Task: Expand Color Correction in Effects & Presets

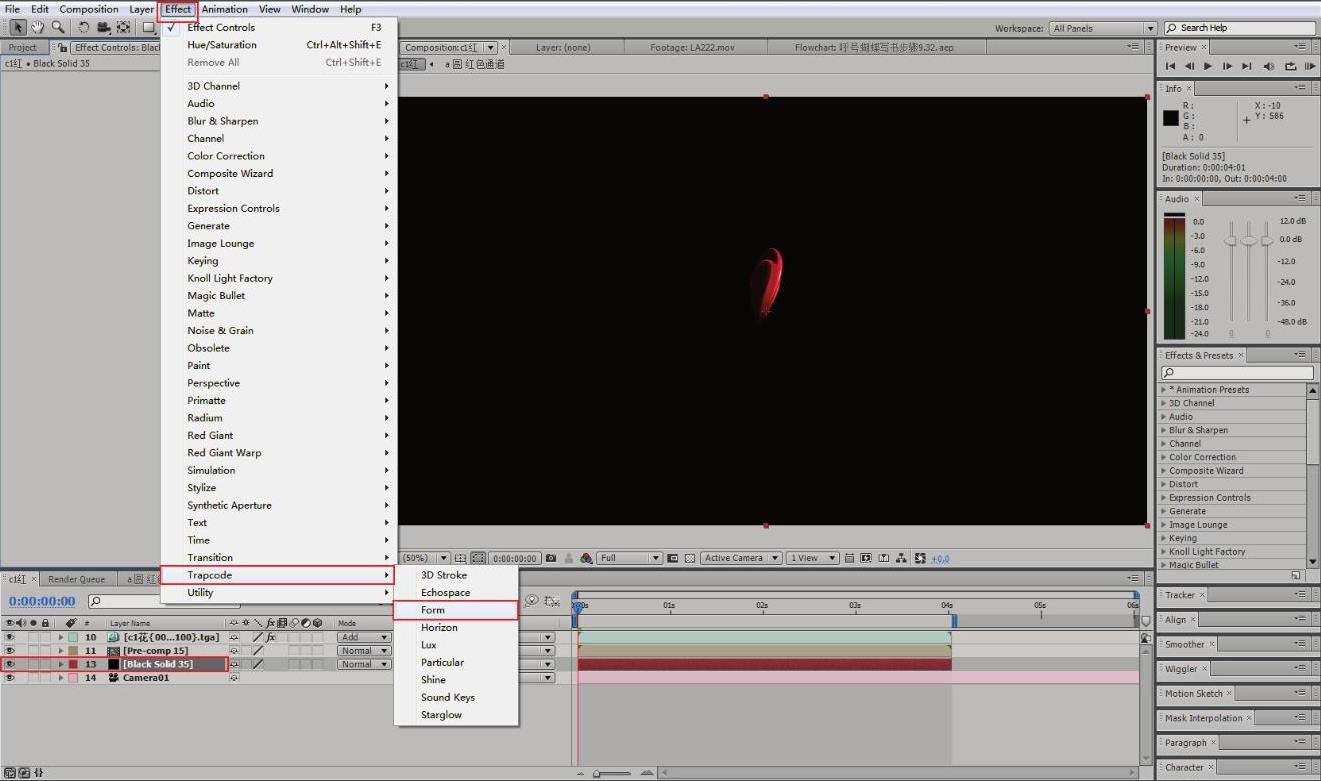Action: pos(1164,457)
